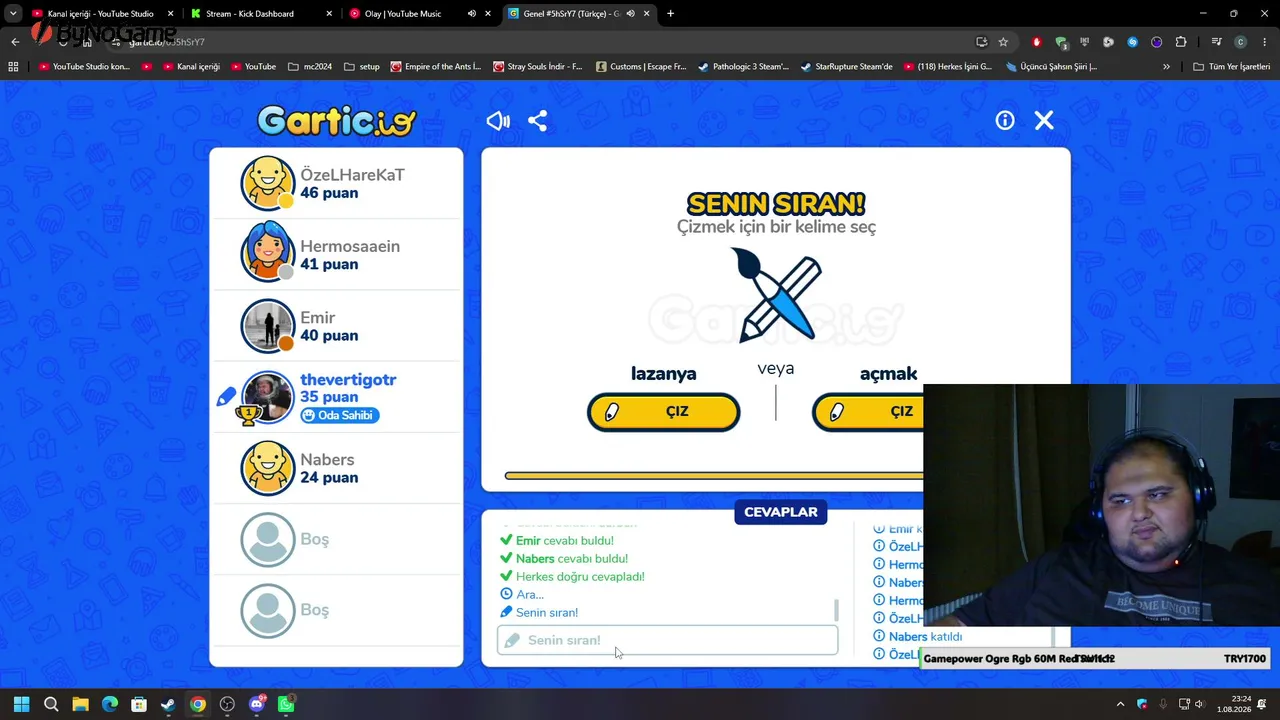Image resolution: width=1280 pixels, height=720 pixels.
Task: Open the YouTube Studio kon... bookmark
Action: (x=84, y=67)
